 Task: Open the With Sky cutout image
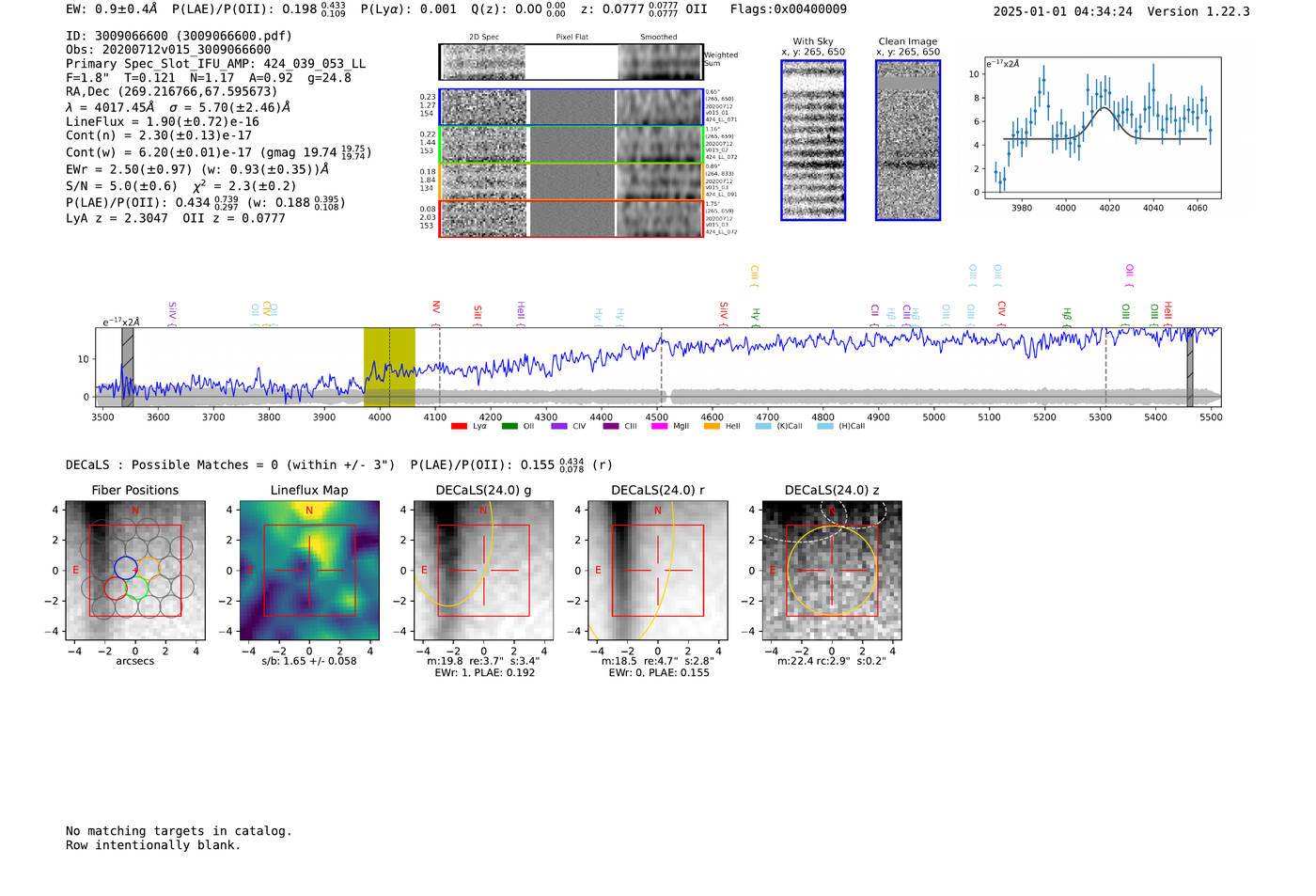click(813, 140)
